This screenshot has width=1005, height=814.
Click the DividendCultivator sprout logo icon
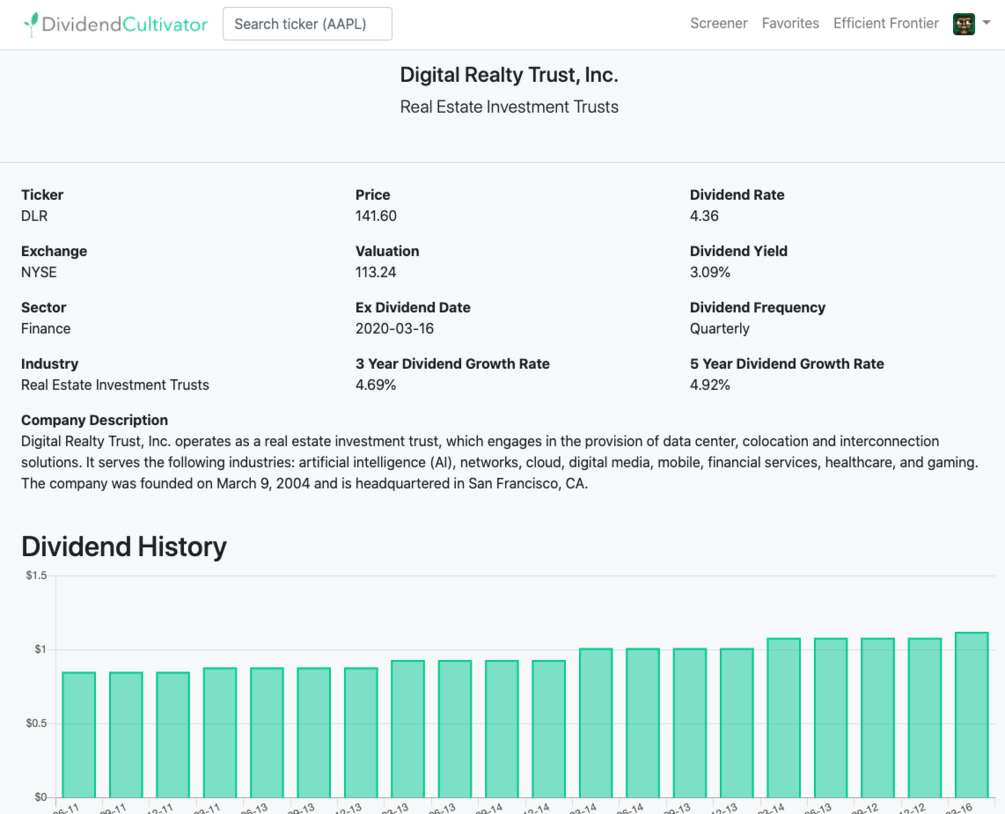click(x=31, y=24)
